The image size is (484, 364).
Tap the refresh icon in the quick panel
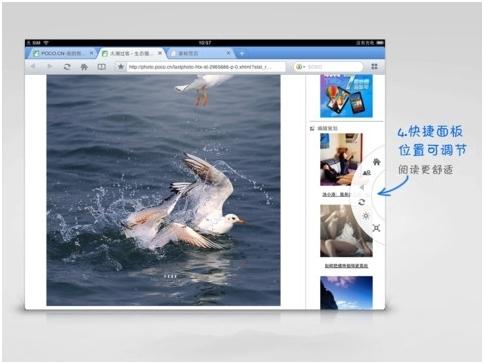click(362, 202)
